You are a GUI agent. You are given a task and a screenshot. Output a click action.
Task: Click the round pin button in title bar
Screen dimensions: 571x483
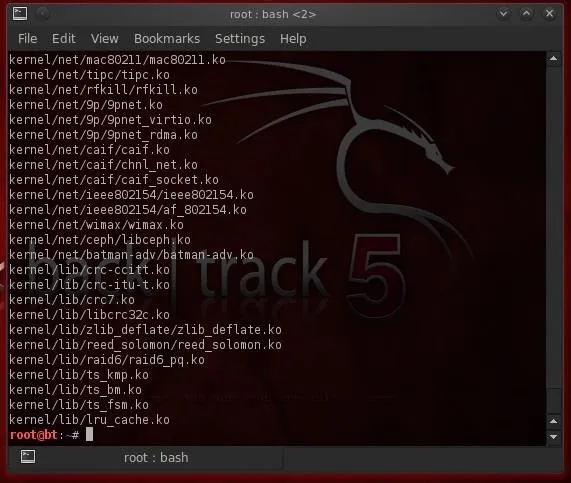coord(43,14)
